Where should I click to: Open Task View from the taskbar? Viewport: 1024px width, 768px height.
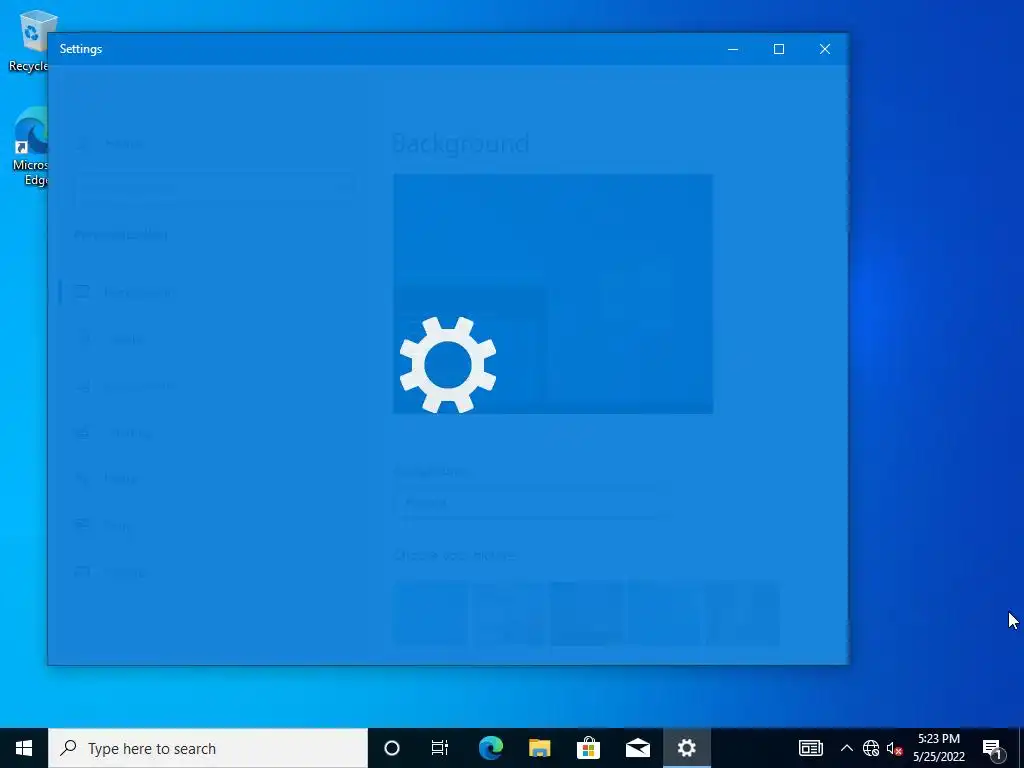[440, 748]
